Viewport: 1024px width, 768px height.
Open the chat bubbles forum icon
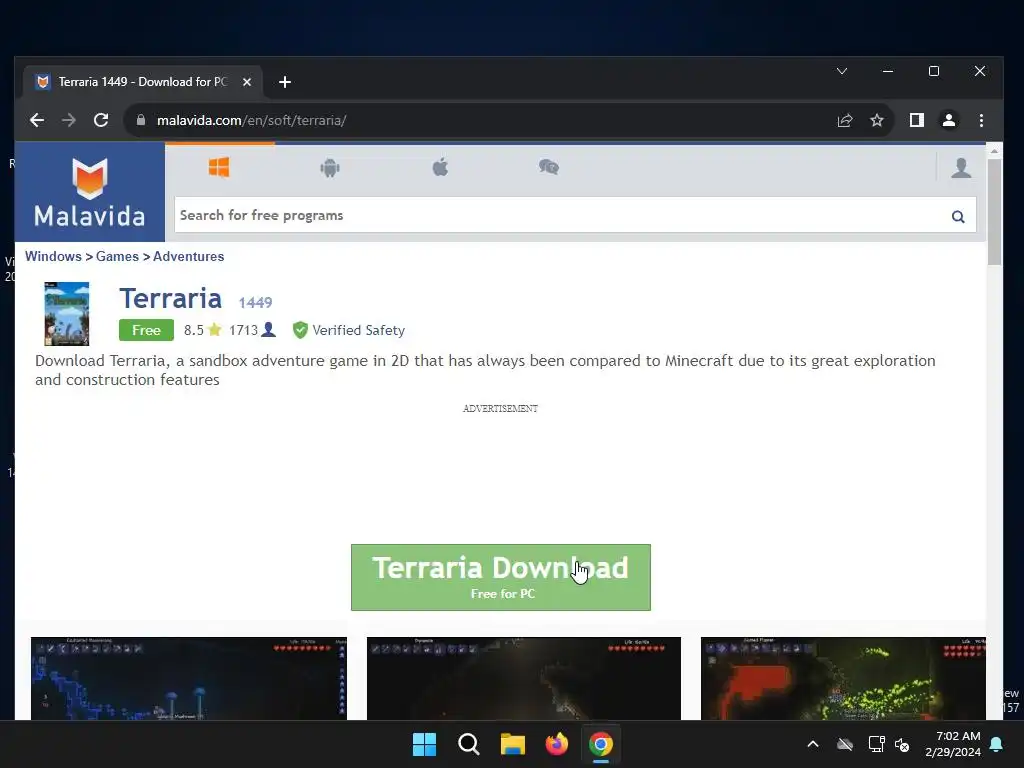tap(549, 167)
